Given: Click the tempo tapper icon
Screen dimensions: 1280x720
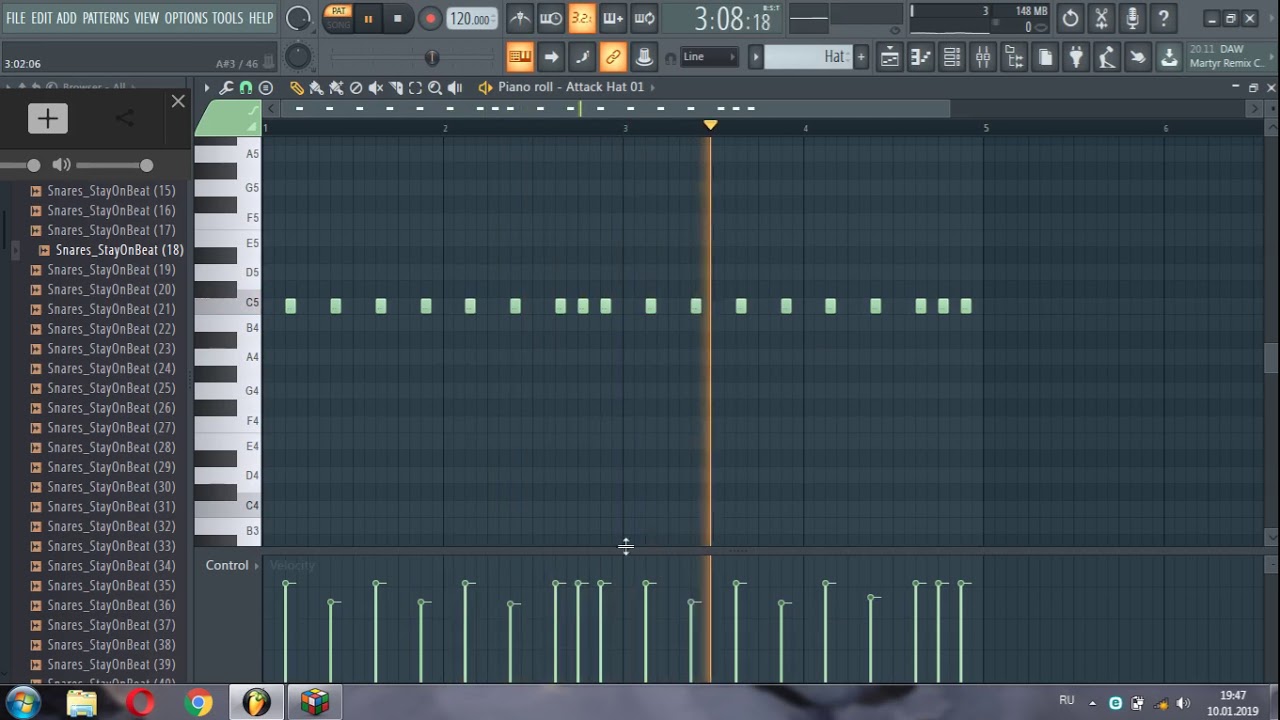Looking at the screenshot, I should 1107,57.
